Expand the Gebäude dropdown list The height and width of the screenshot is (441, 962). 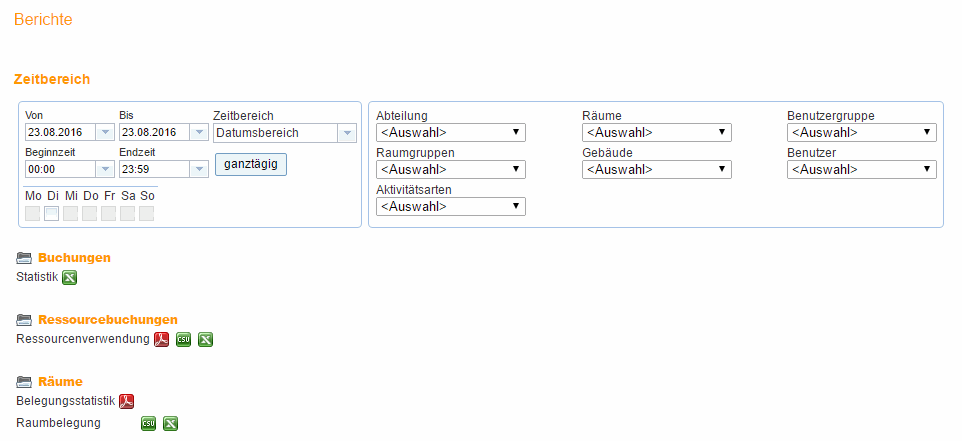click(x=657, y=169)
